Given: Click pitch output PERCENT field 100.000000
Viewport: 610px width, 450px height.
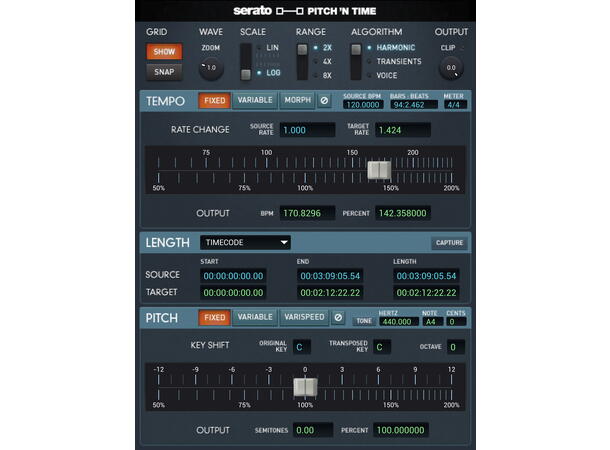Looking at the screenshot, I should coord(401,430).
